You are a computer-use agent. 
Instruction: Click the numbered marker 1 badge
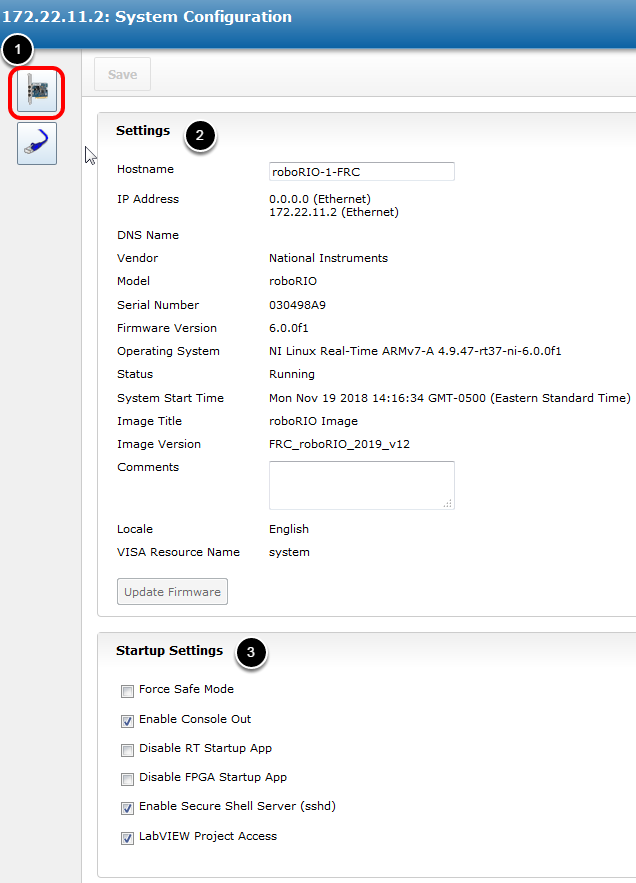[x=19, y=49]
